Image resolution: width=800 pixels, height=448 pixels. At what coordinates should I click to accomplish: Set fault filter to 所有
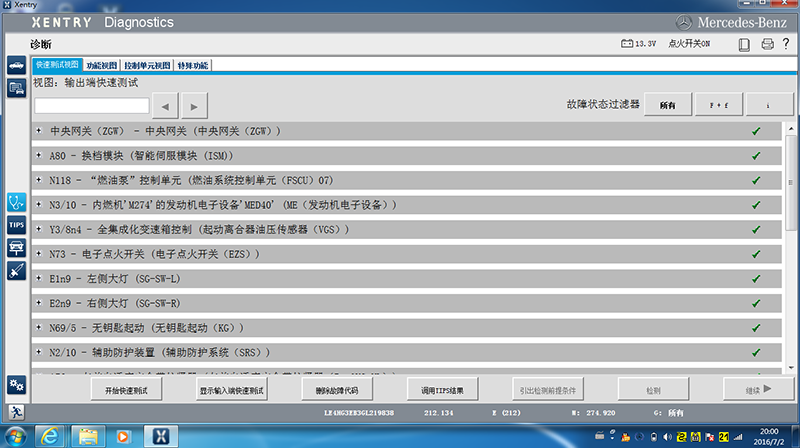click(x=667, y=105)
